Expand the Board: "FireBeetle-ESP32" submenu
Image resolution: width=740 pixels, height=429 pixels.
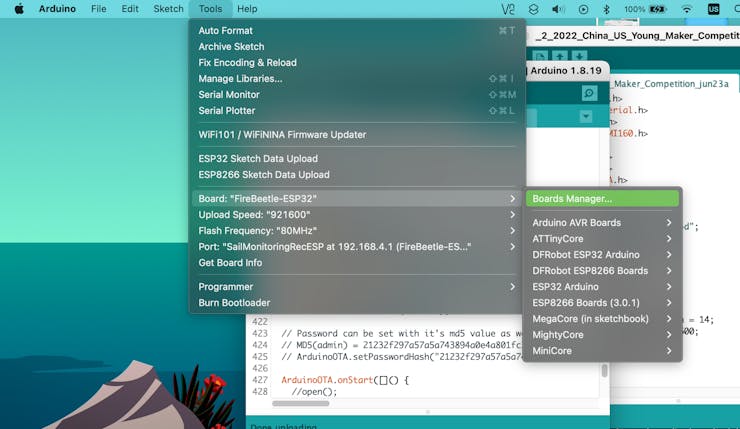tap(357, 199)
